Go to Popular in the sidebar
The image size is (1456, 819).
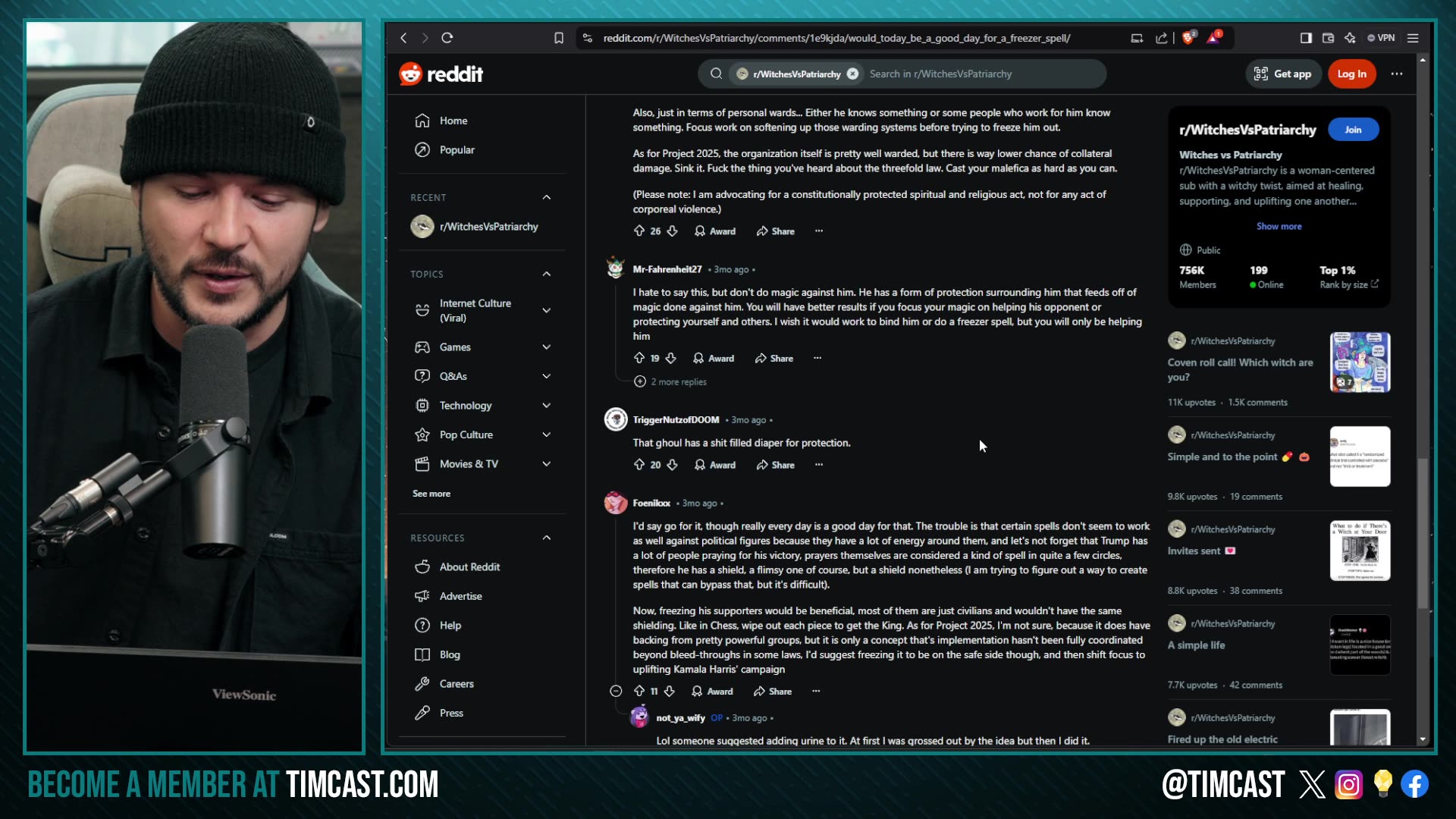(x=457, y=150)
